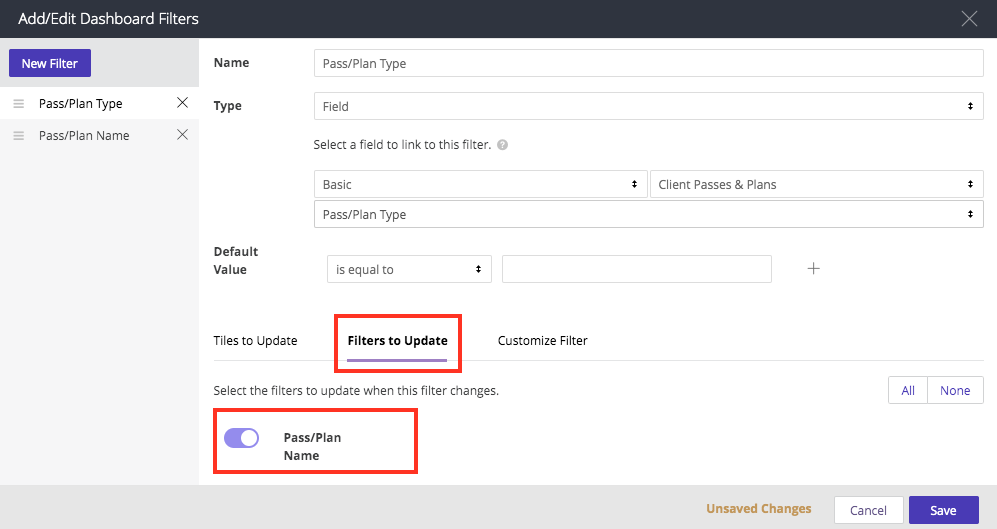Save the dashboard filter changes
997x529 pixels.
coord(943,510)
